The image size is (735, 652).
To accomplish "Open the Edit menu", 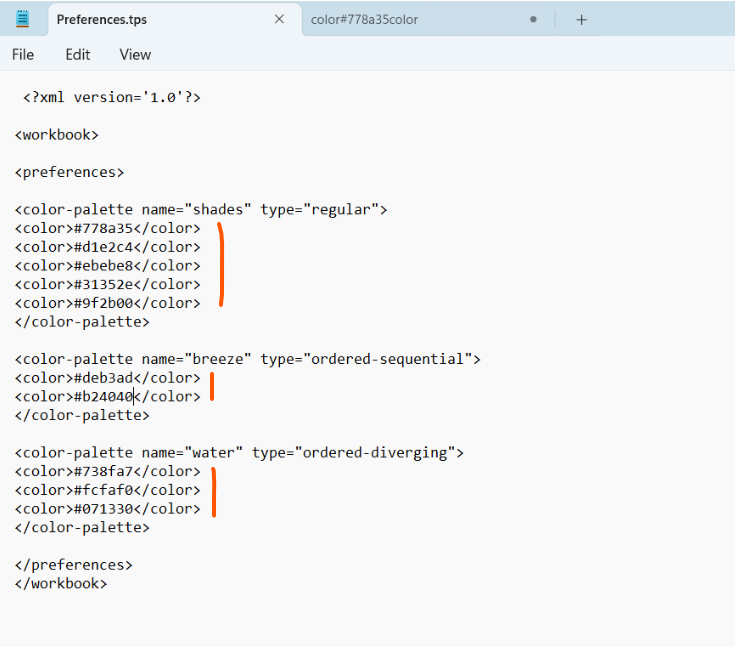I will 78,54.
